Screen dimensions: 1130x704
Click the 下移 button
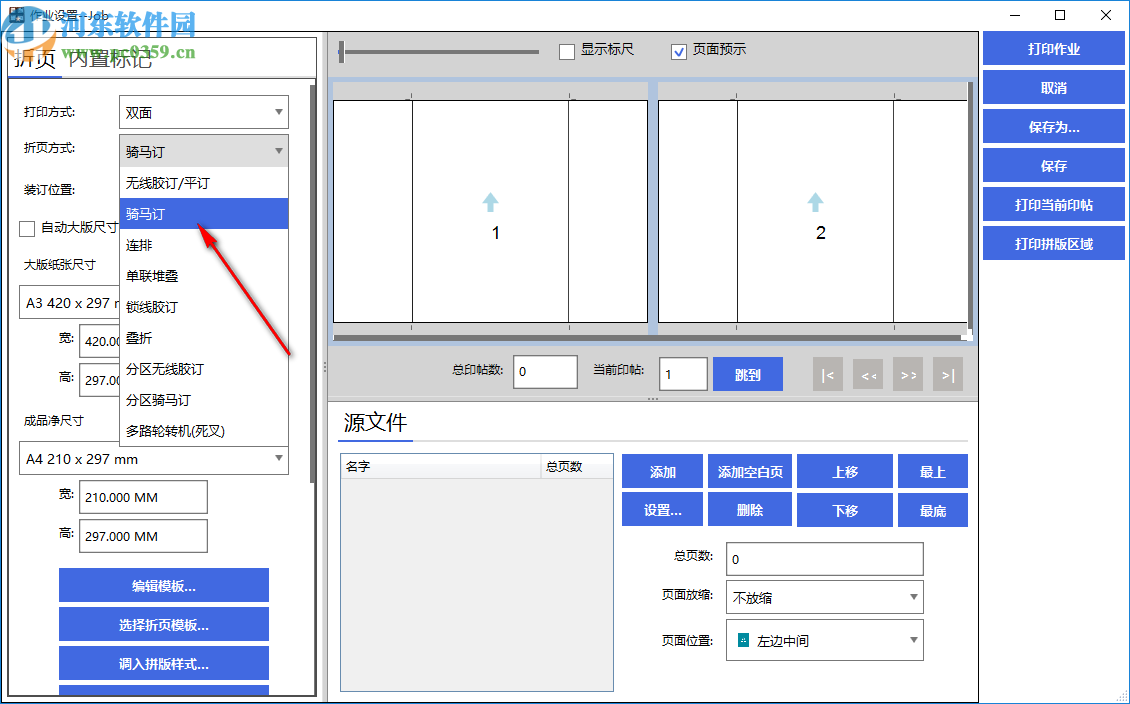click(x=845, y=510)
